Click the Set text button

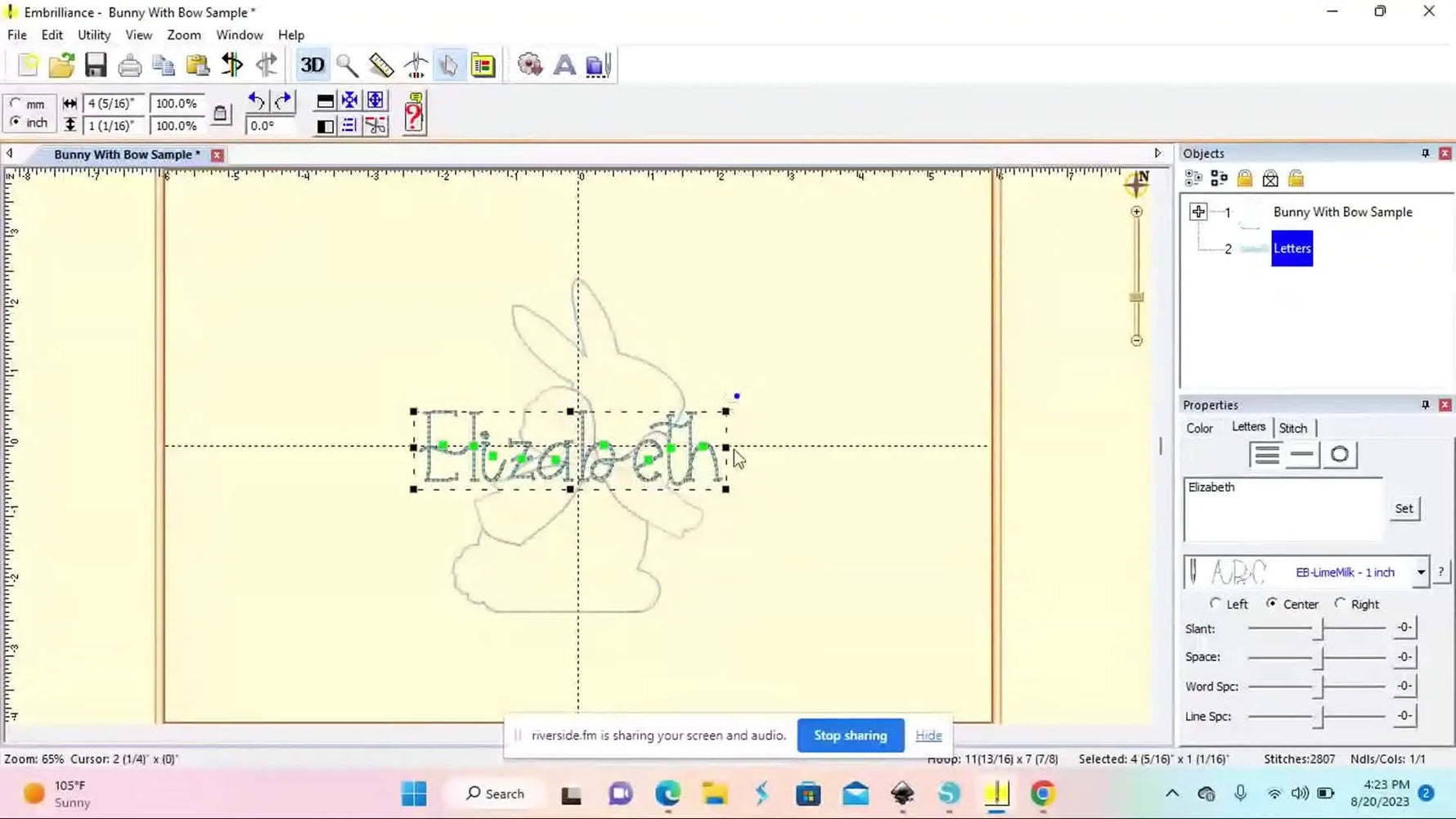pyautogui.click(x=1404, y=508)
